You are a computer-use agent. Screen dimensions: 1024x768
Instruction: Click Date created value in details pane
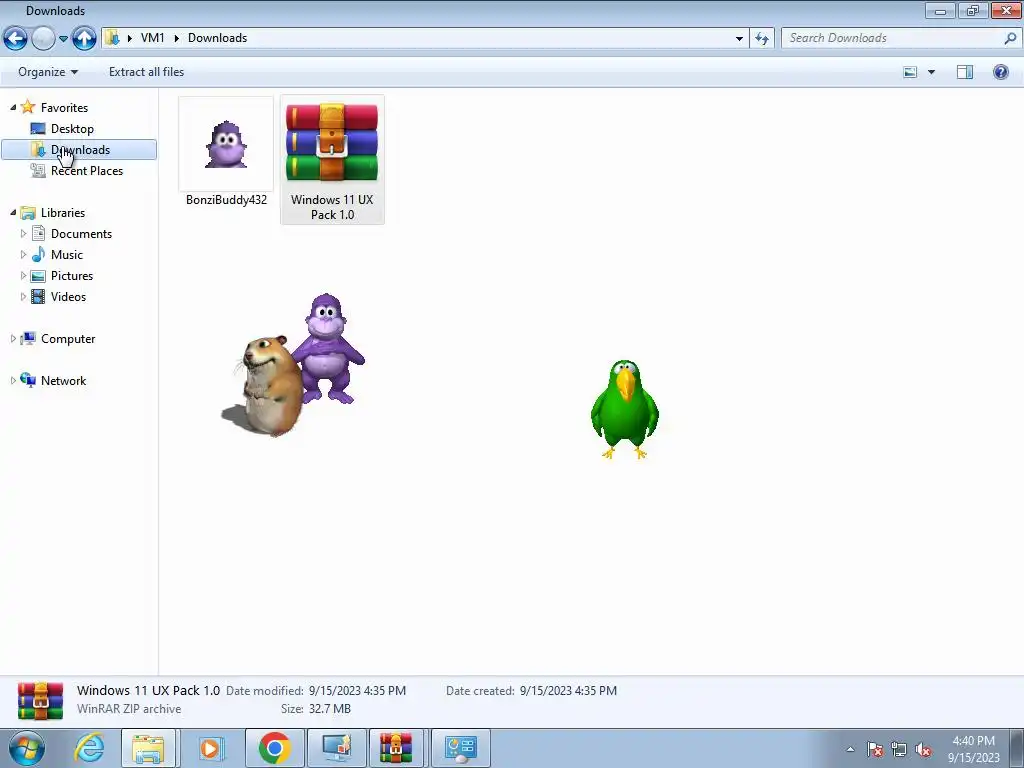click(568, 690)
